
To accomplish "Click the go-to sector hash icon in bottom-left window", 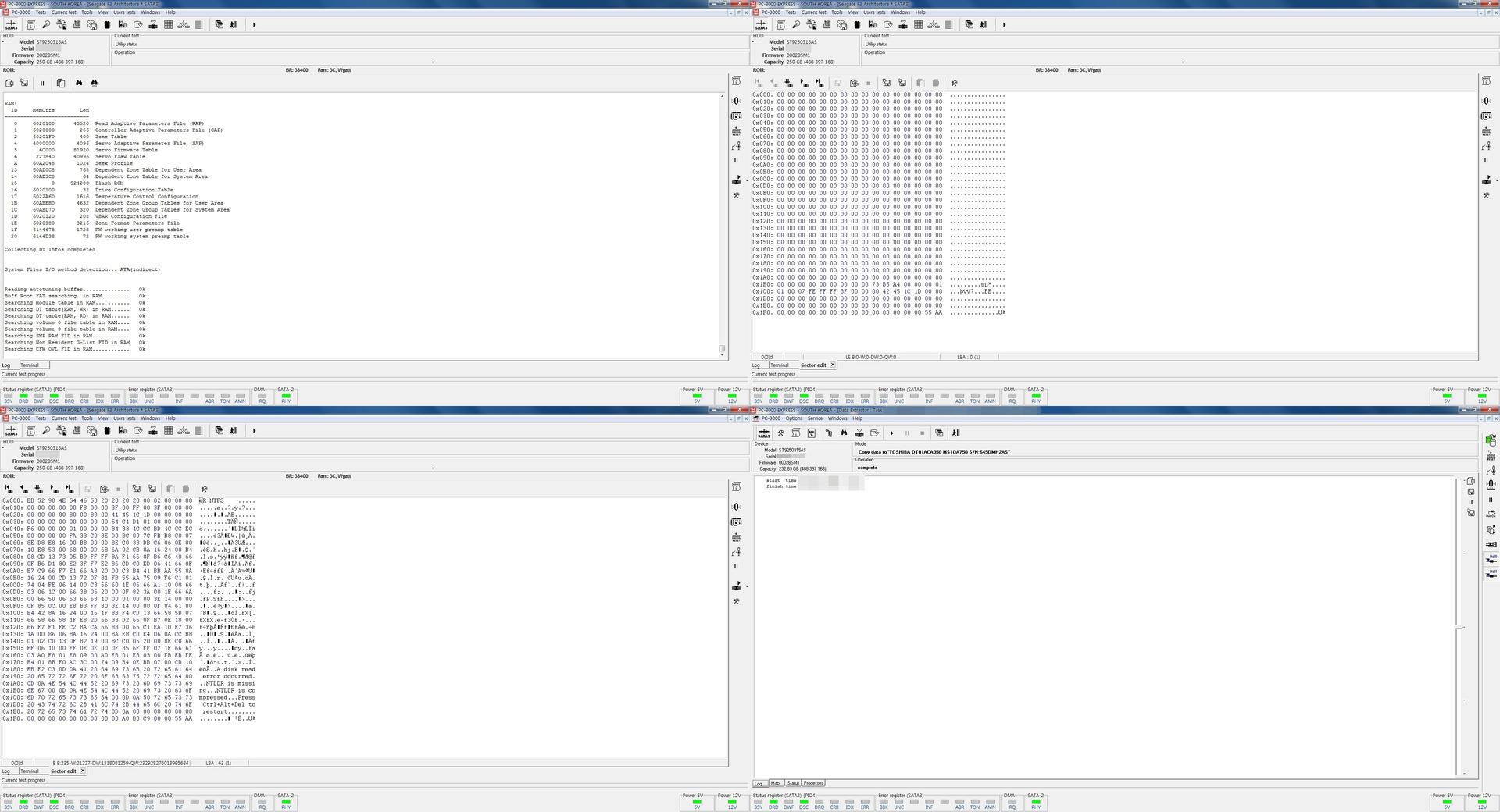I will pyautogui.click(x=38, y=489).
